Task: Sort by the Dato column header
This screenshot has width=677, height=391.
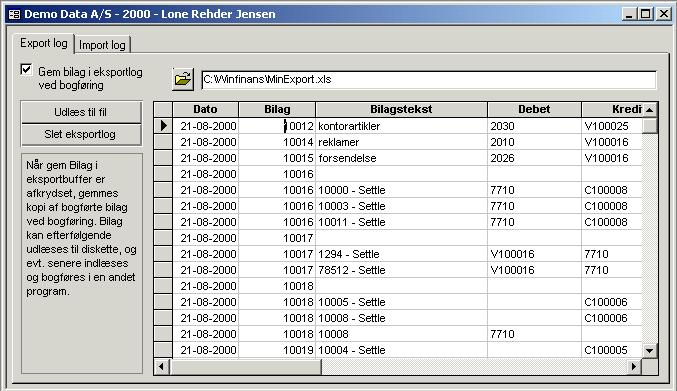Action: click(x=206, y=109)
